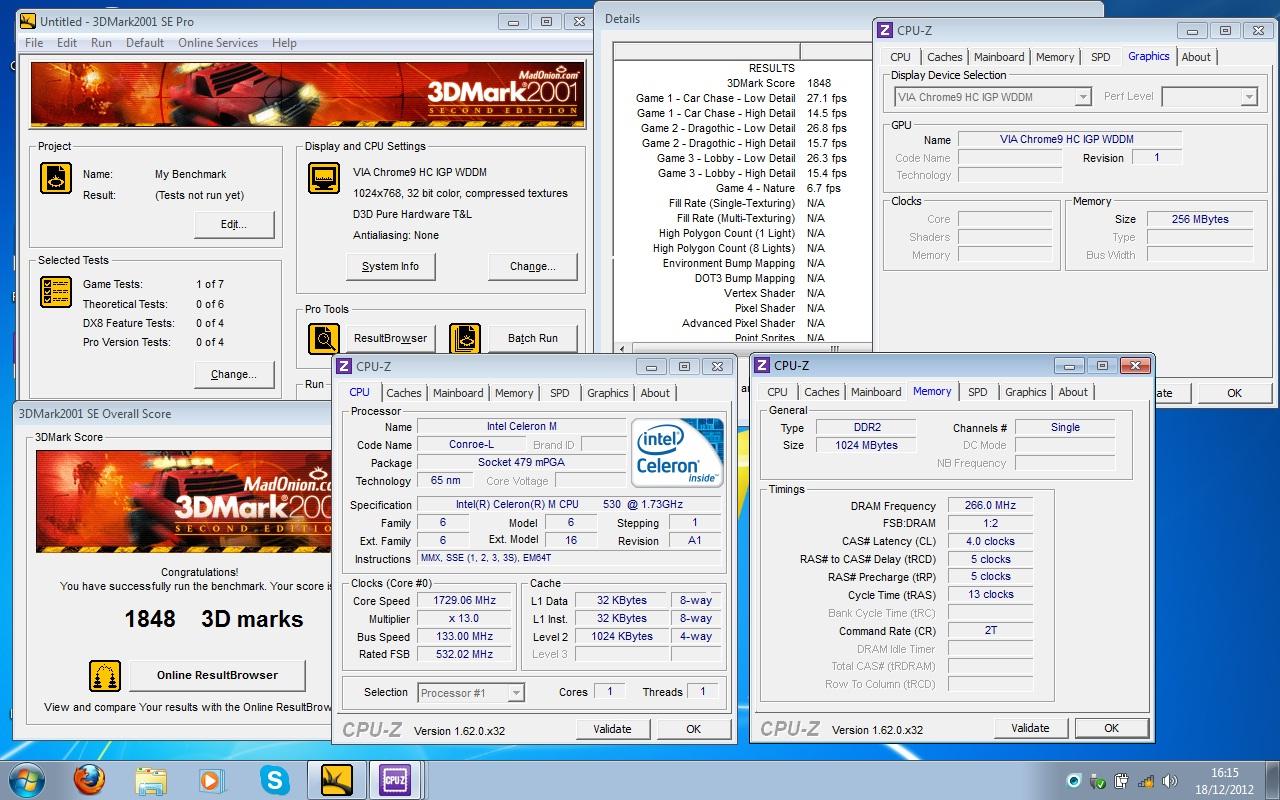The height and width of the screenshot is (800, 1280).
Task: Open the Default menu in 3DMark
Action: point(145,43)
